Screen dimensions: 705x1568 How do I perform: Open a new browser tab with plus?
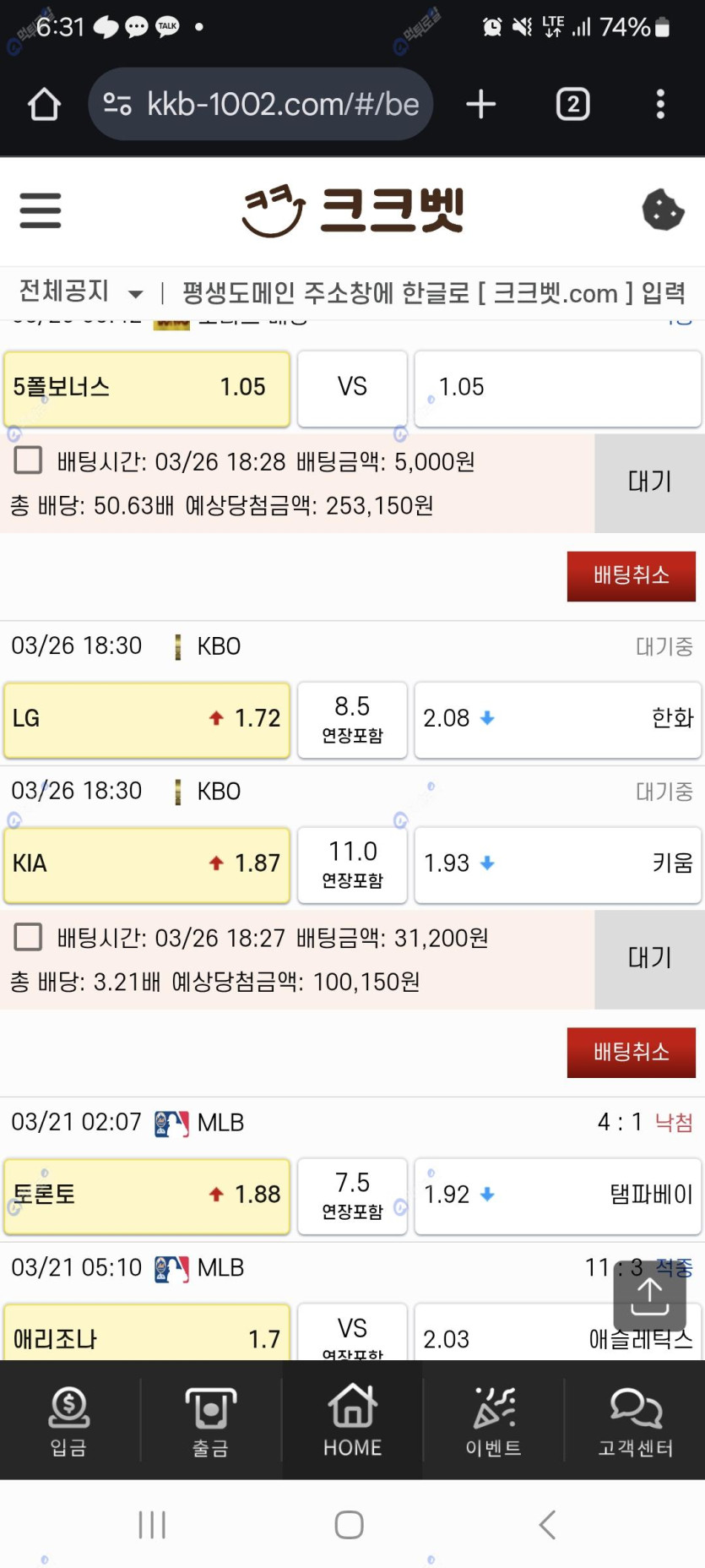pyautogui.click(x=480, y=105)
